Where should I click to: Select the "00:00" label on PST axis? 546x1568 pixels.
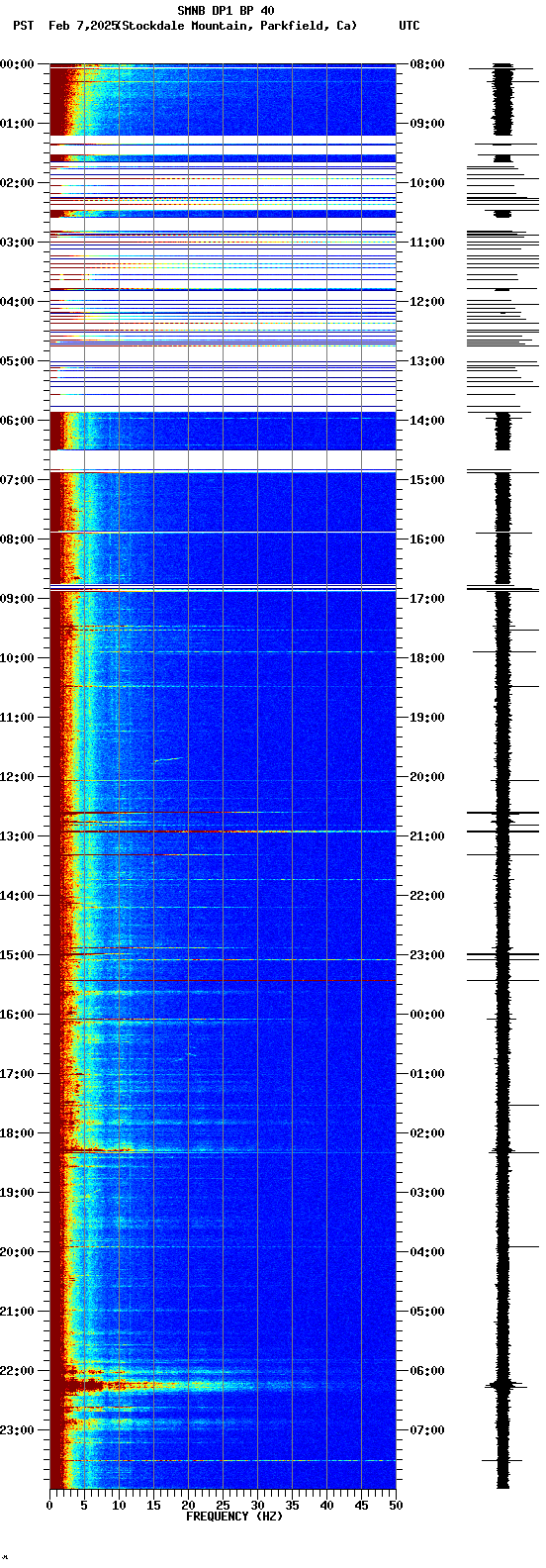[17, 64]
